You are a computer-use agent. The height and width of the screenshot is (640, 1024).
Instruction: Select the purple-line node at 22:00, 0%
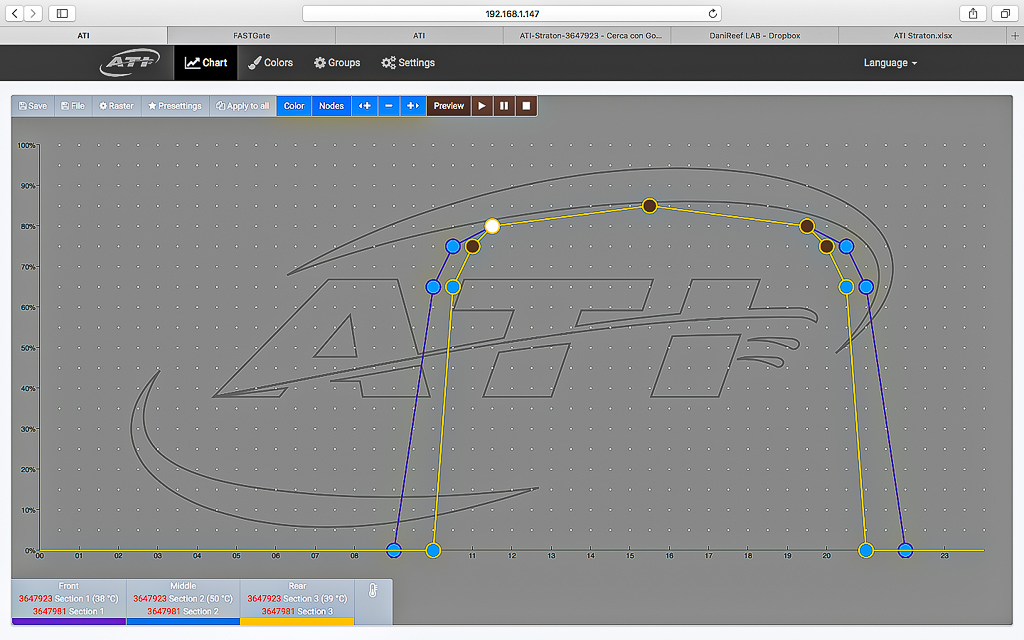(905, 551)
